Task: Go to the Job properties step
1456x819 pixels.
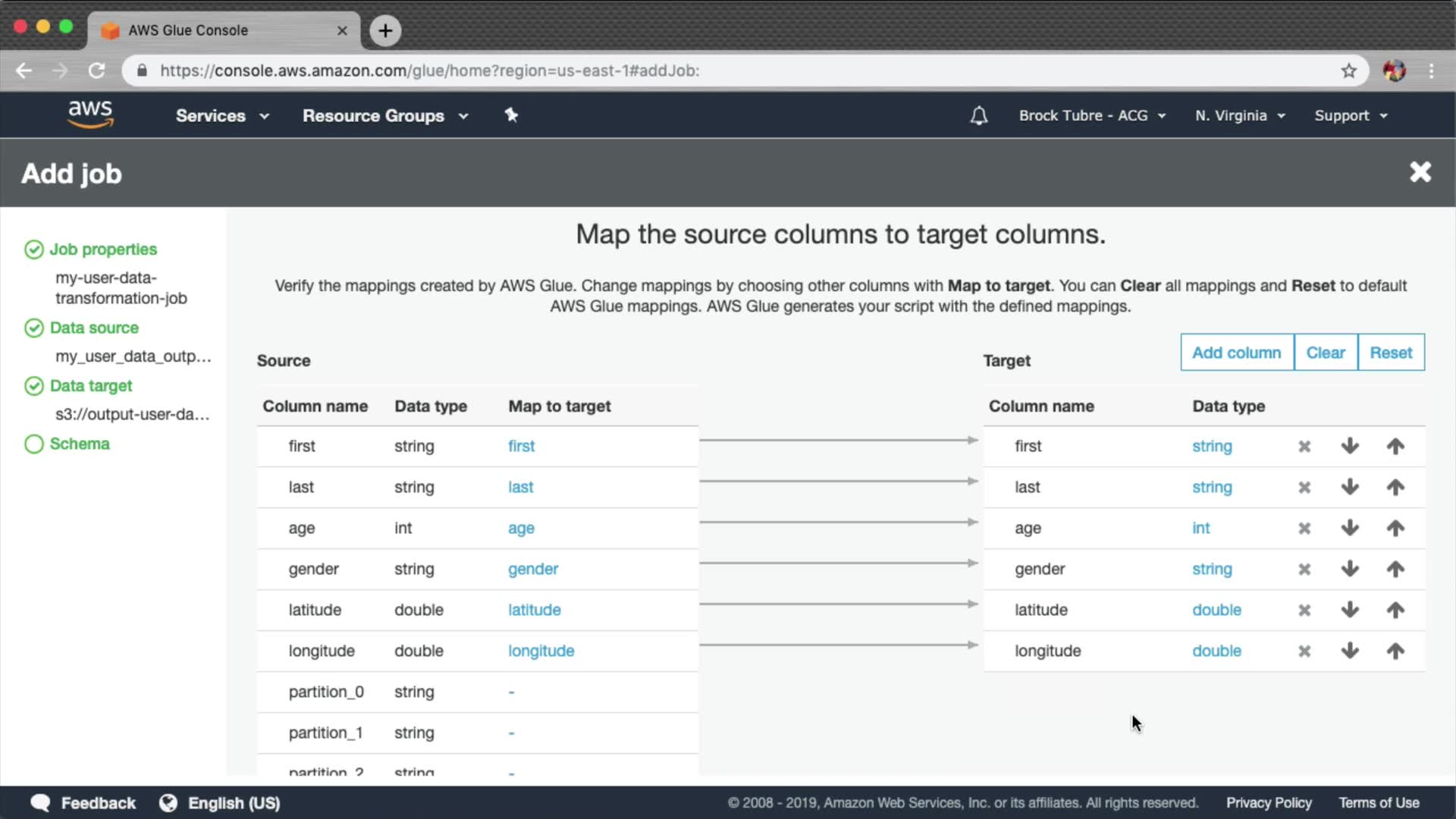Action: tap(103, 249)
